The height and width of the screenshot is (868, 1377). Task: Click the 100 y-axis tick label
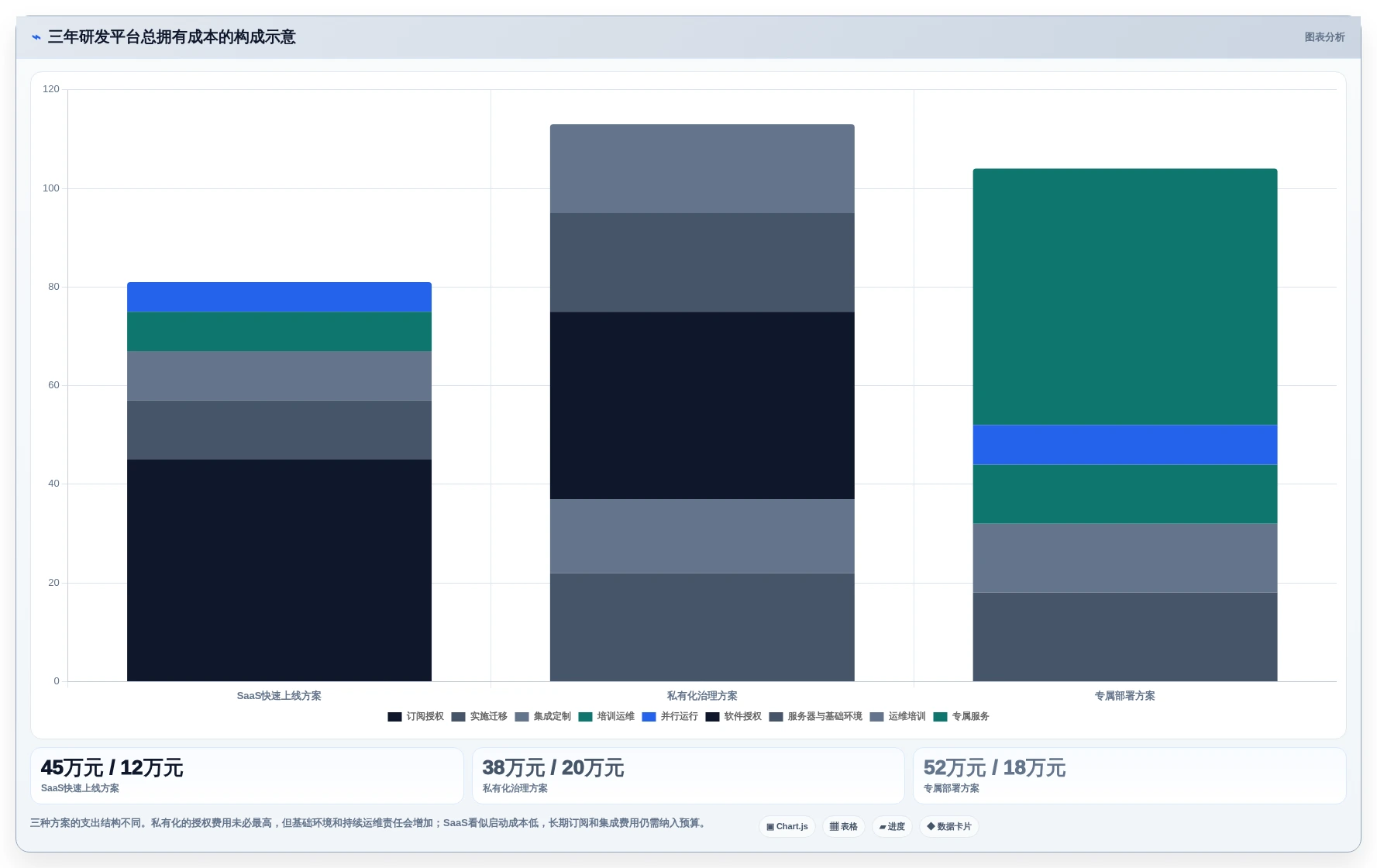click(51, 188)
